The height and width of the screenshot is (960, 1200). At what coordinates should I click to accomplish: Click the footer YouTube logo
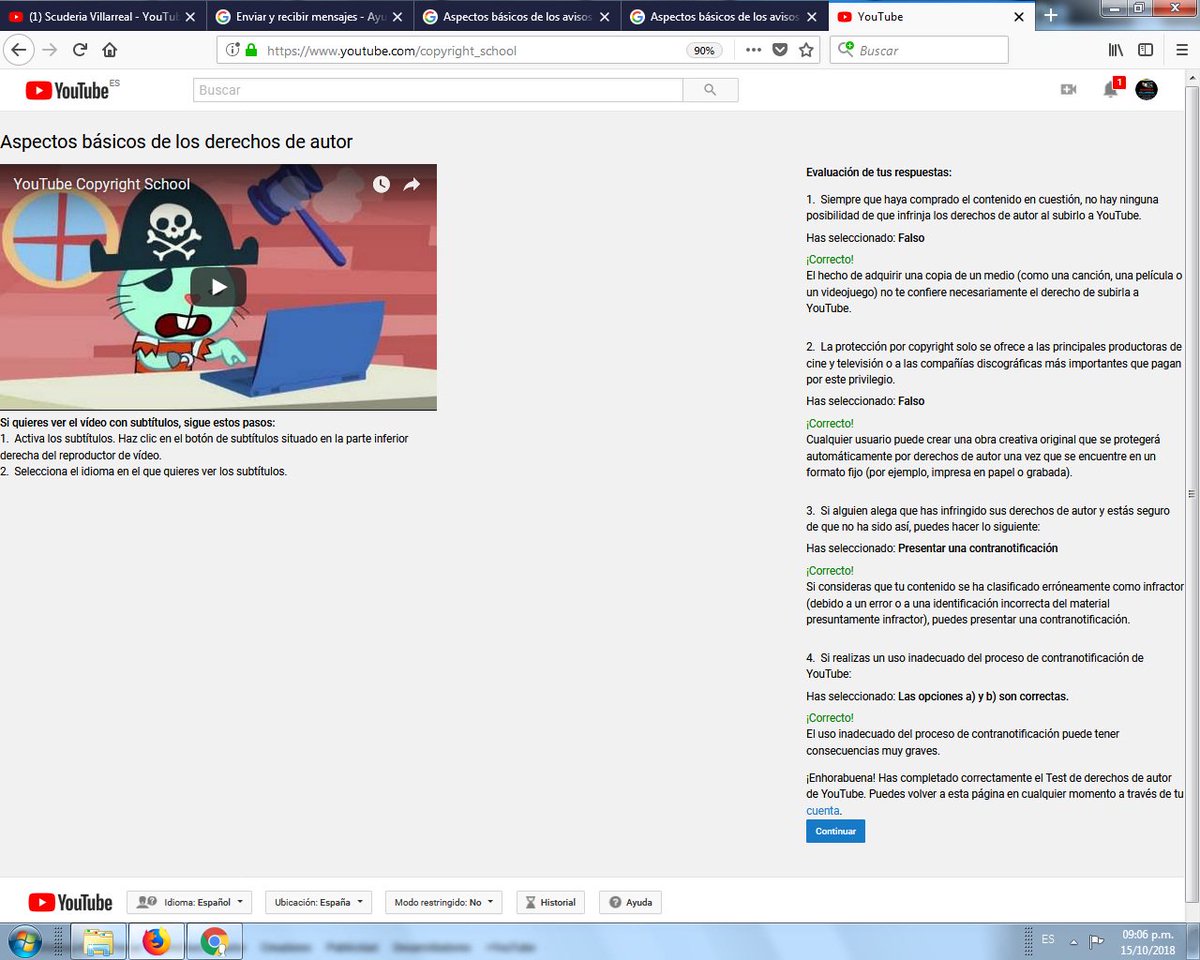click(70, 902)
